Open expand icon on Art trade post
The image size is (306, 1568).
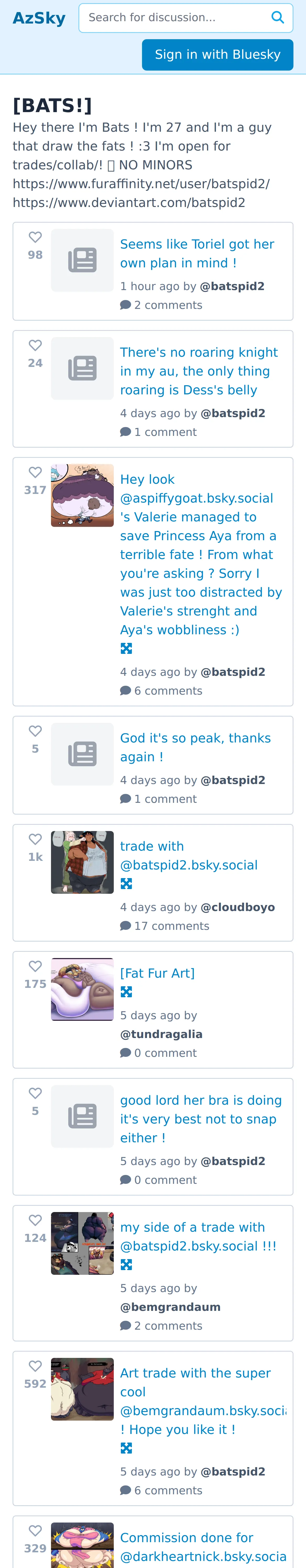[126, 1448]
